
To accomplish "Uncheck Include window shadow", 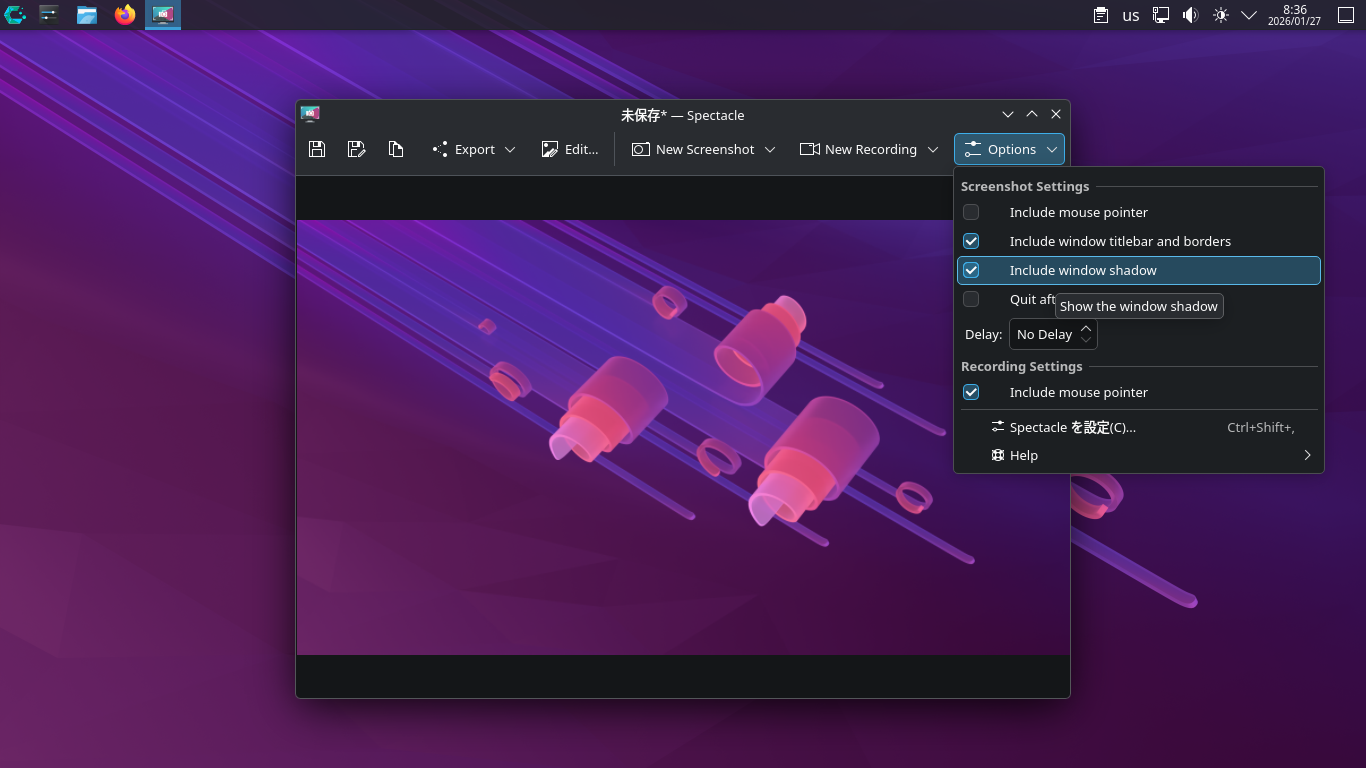I will tap(971, 270).
